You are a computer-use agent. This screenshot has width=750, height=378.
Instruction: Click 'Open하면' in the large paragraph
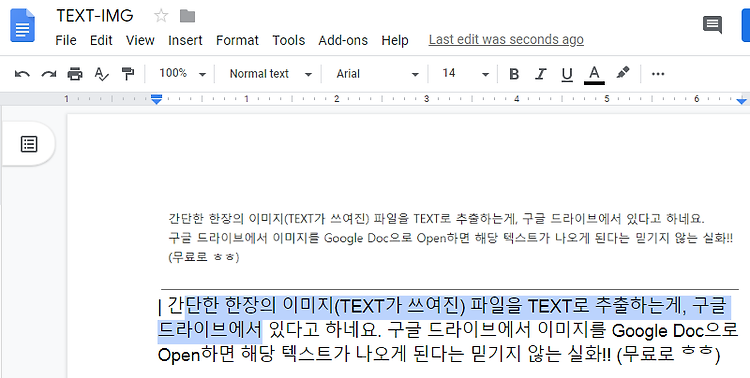(196, 356)
